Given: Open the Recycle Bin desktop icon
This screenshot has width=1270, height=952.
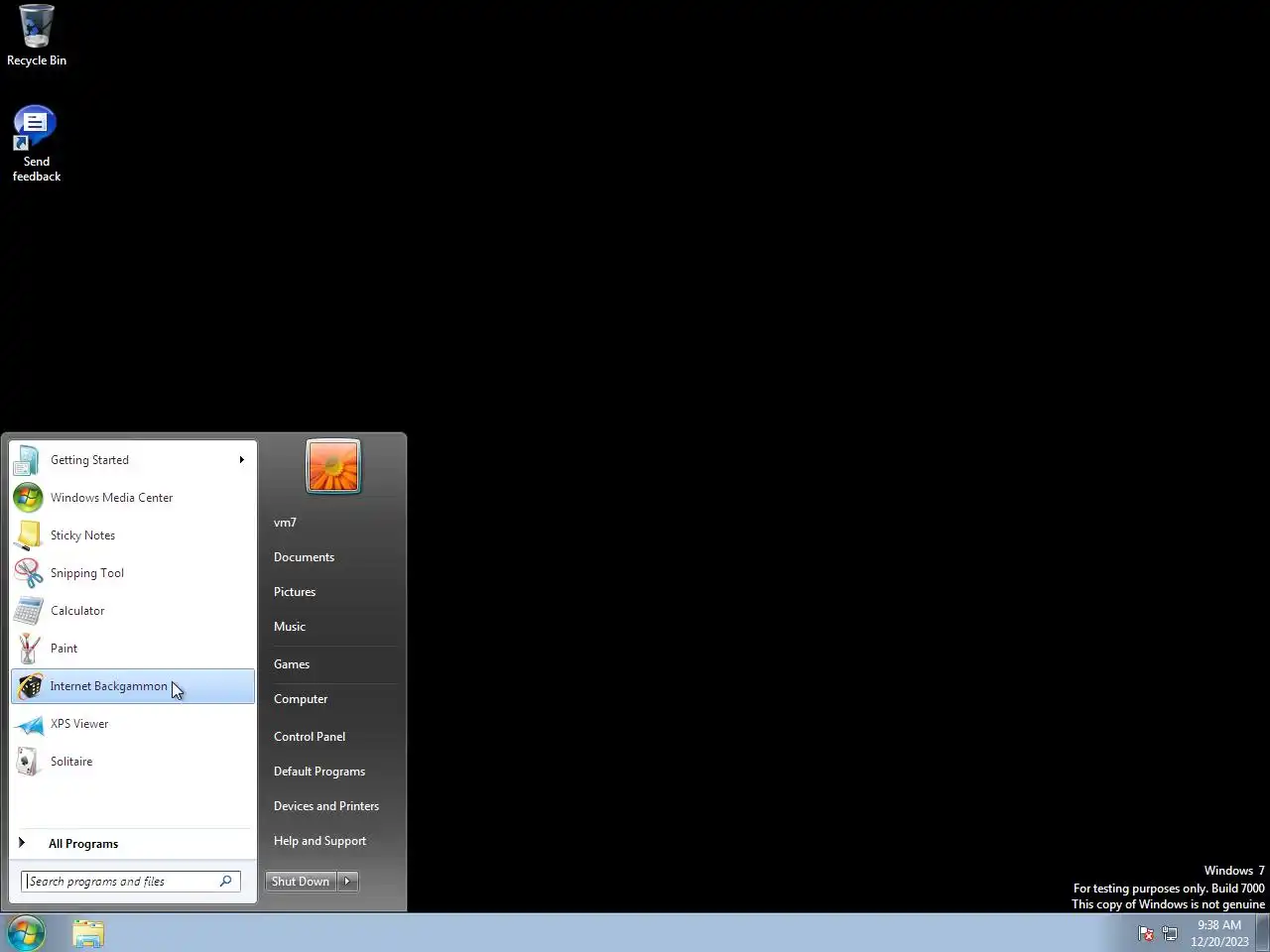Looking at the screenshot, I should click(x=37, y=36).
